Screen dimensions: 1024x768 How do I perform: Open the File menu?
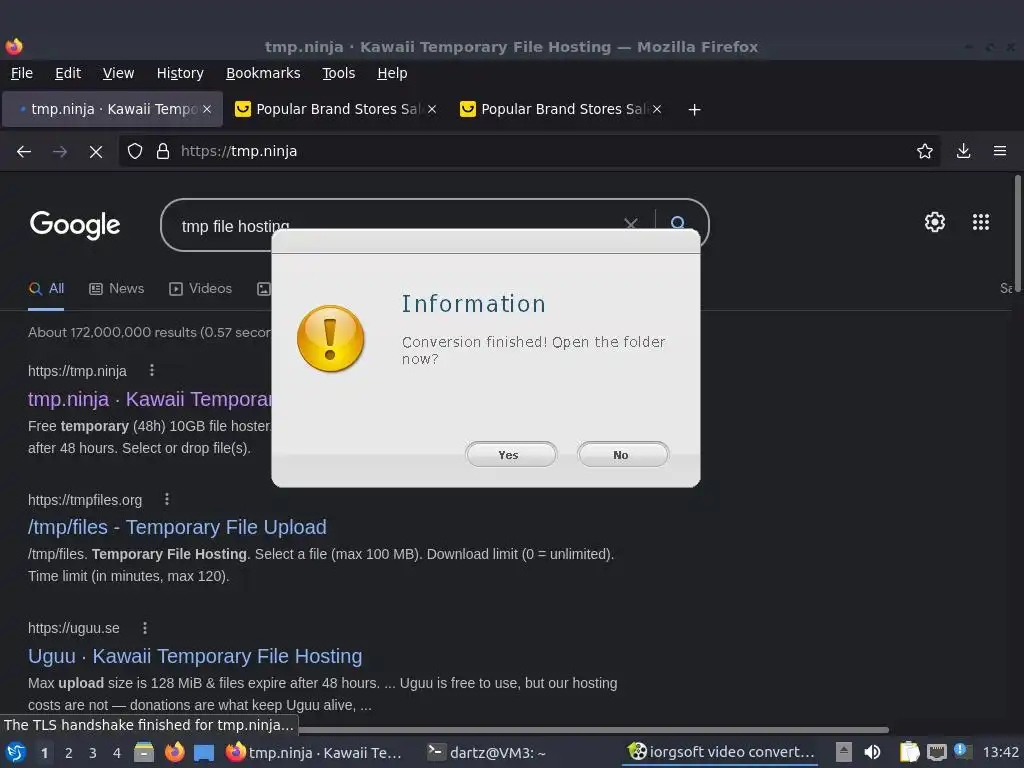(22, 73)
